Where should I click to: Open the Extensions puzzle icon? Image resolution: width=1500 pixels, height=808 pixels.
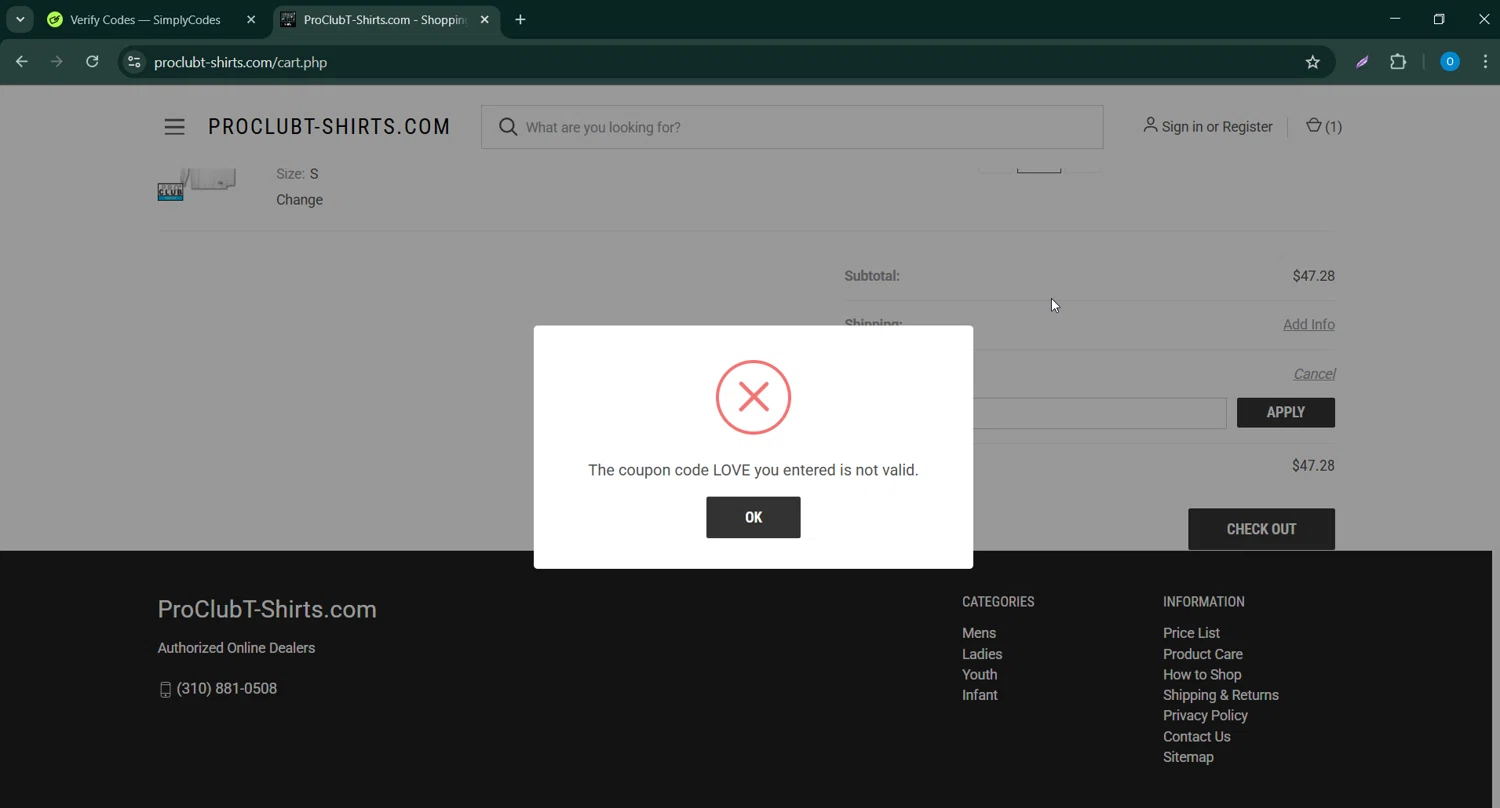[1398, 62]
